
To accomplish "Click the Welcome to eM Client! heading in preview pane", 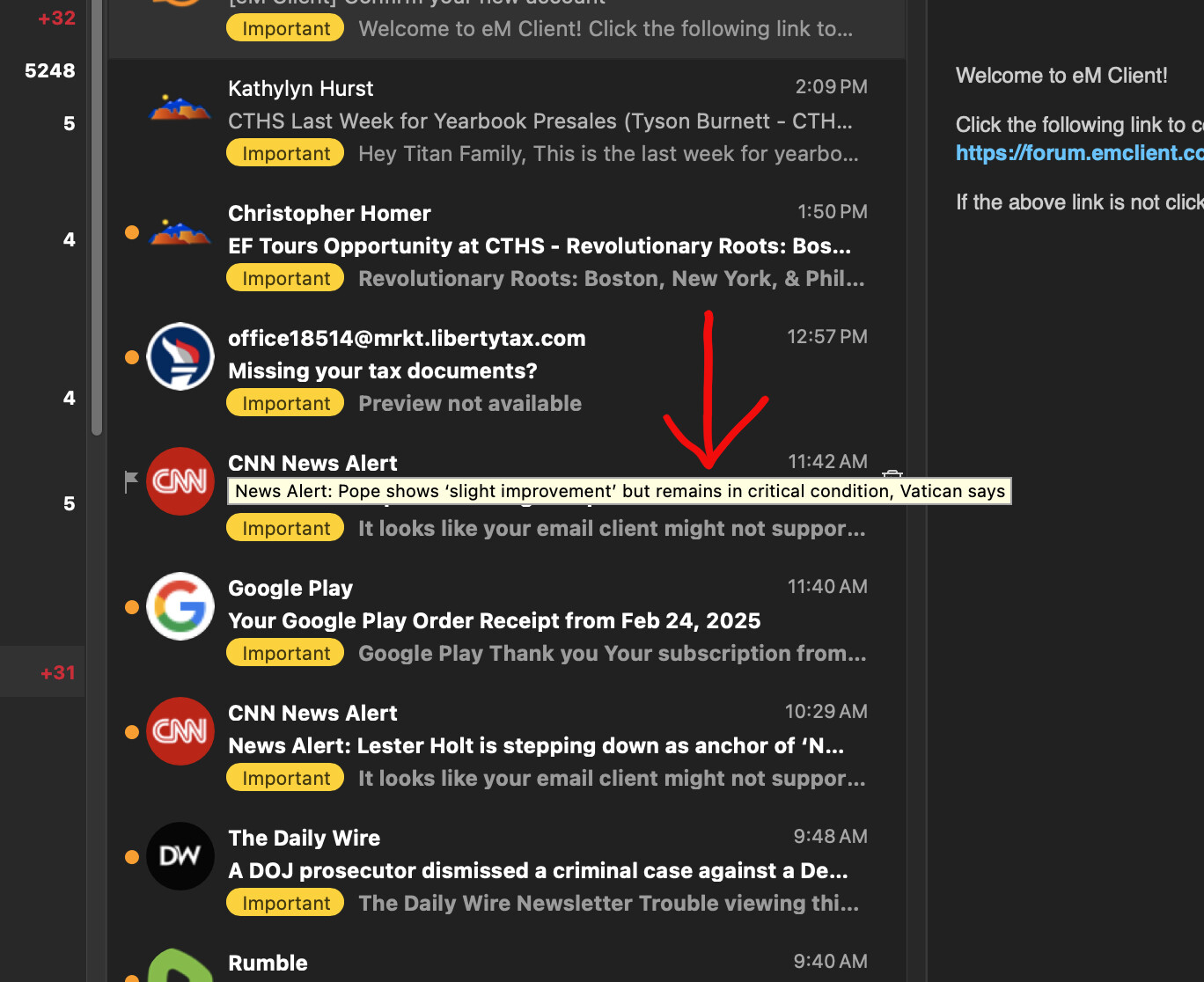I will click(1061, 76).
